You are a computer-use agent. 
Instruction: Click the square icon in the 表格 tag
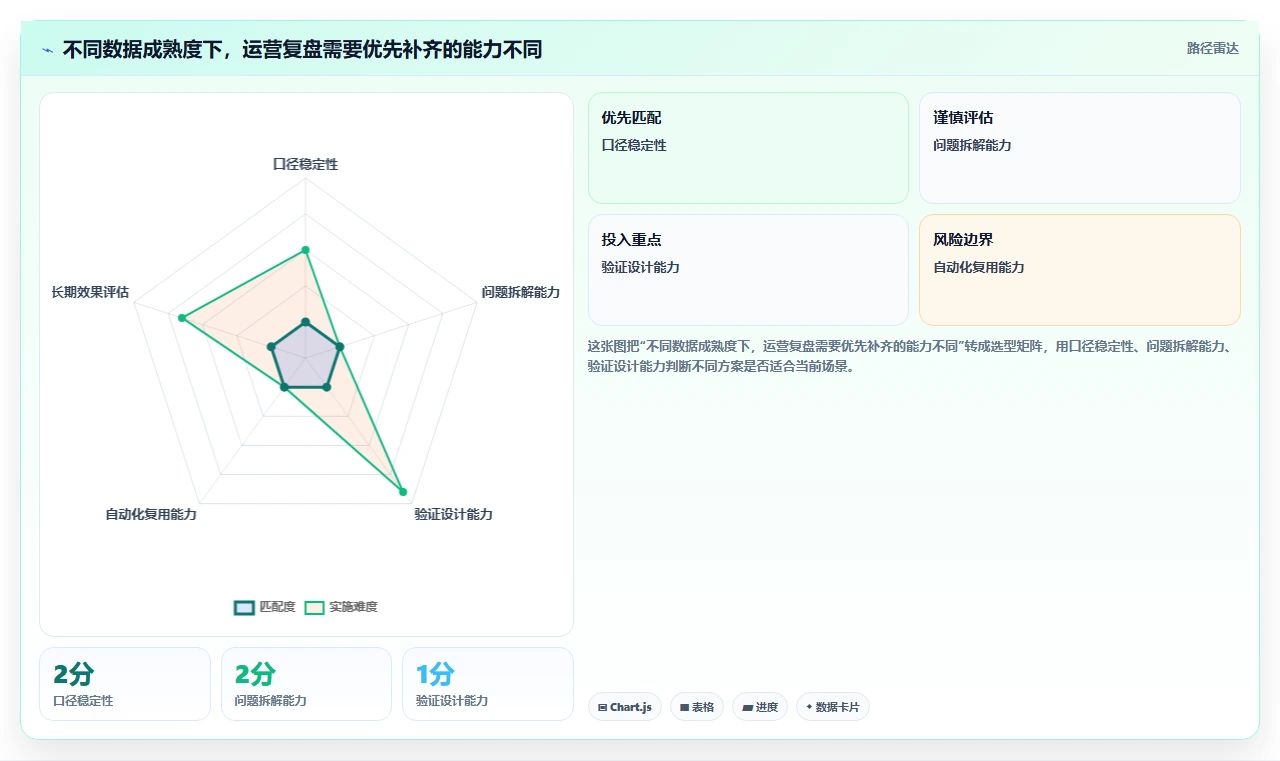[x=684, y=707]
